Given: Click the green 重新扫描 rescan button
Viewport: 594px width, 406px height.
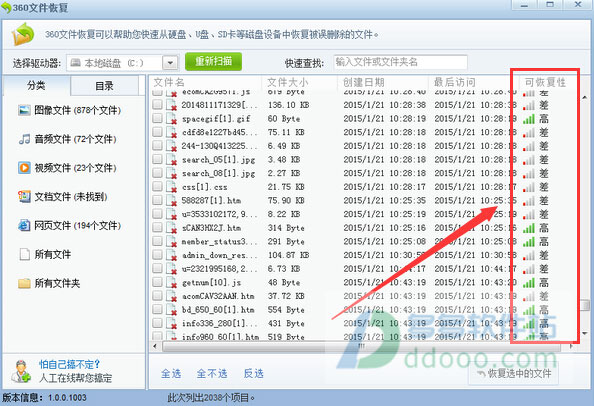Looking at the screenshot, I should click(x=213, y=61).
